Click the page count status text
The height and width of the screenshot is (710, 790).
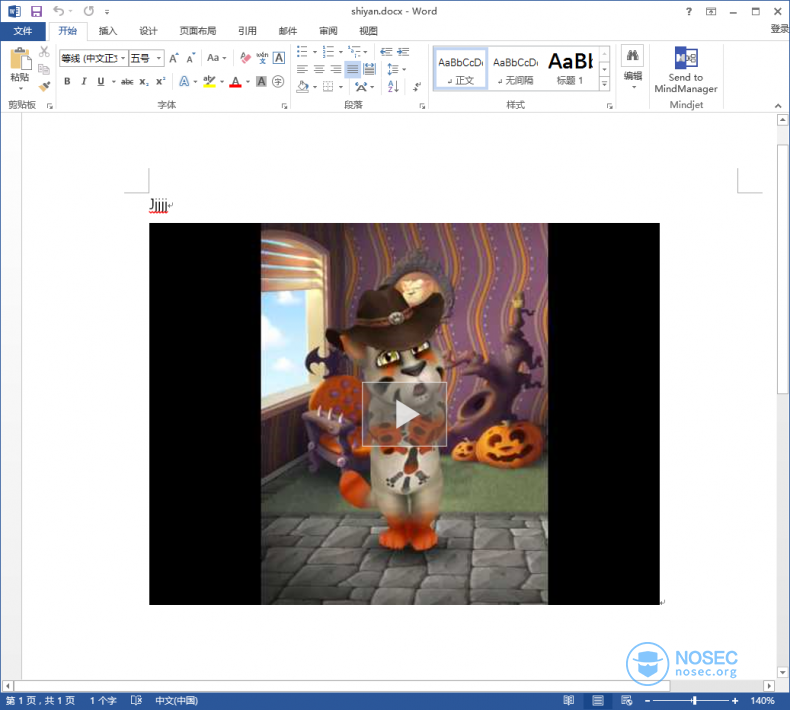pos(40,700)
